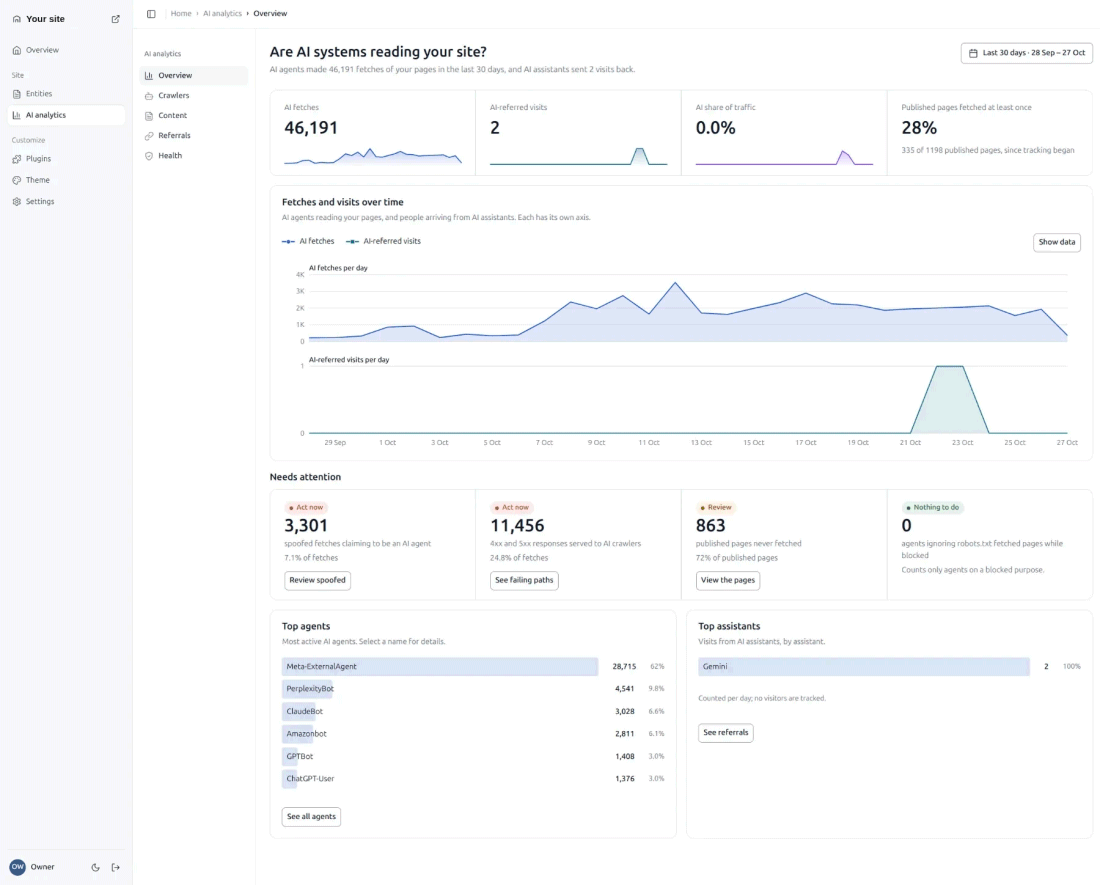Open Referrals section
1100x885 pixels.
194,135
